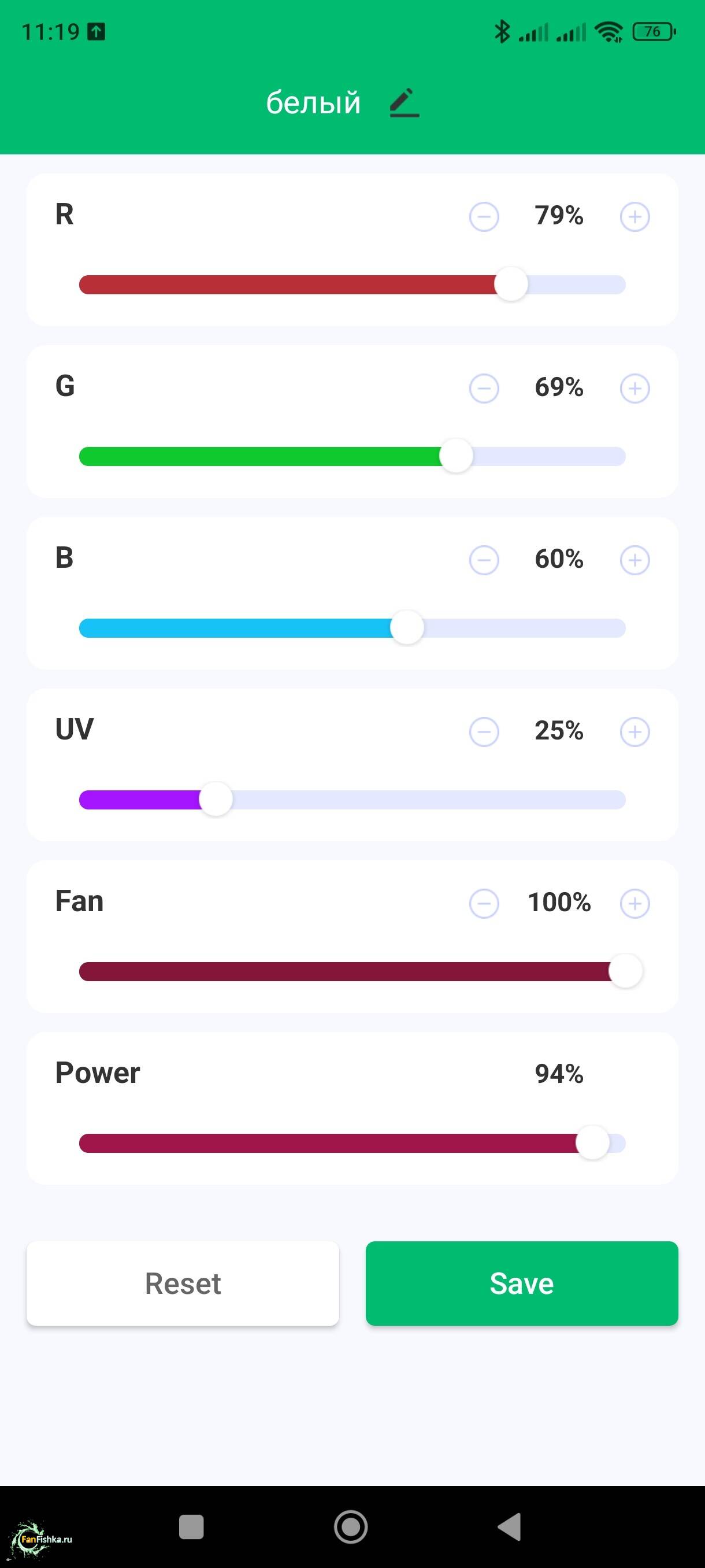Click the Reset button
This screenshot has height=1568, width=705.
coord(183,1283)
